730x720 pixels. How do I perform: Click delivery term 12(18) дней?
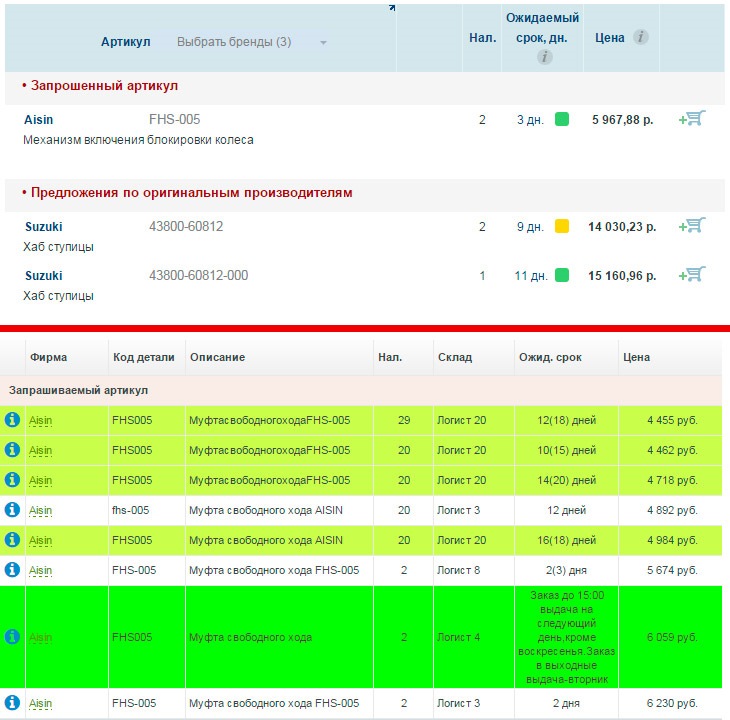point(567,420)
